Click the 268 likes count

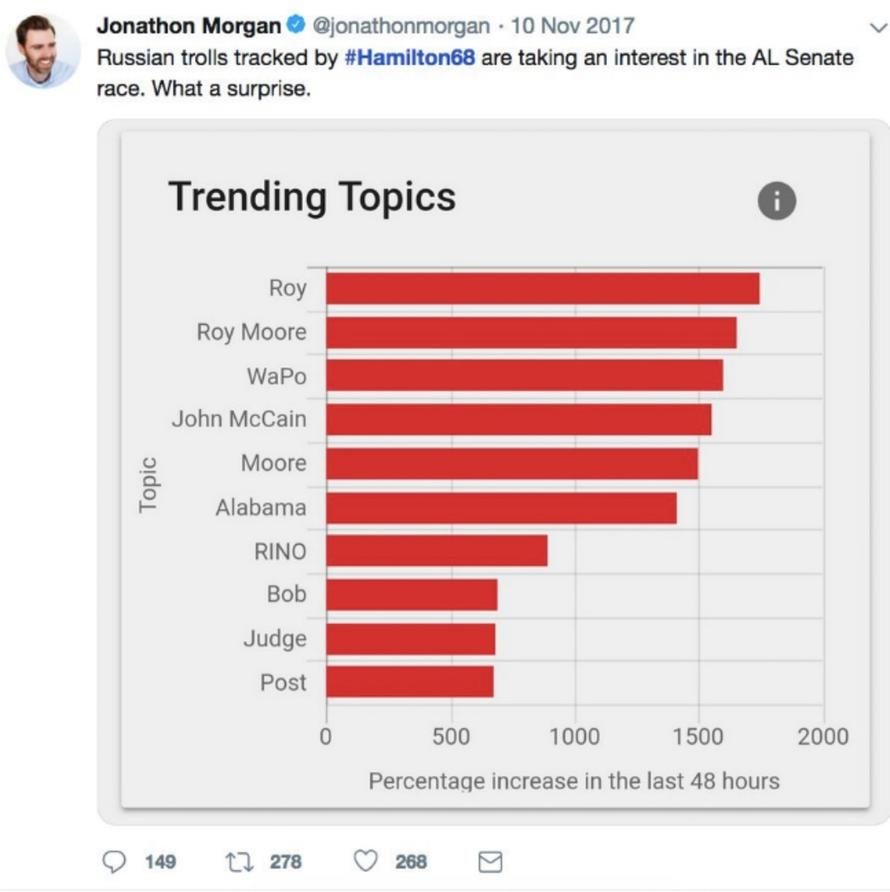click(x=411, y=862)
